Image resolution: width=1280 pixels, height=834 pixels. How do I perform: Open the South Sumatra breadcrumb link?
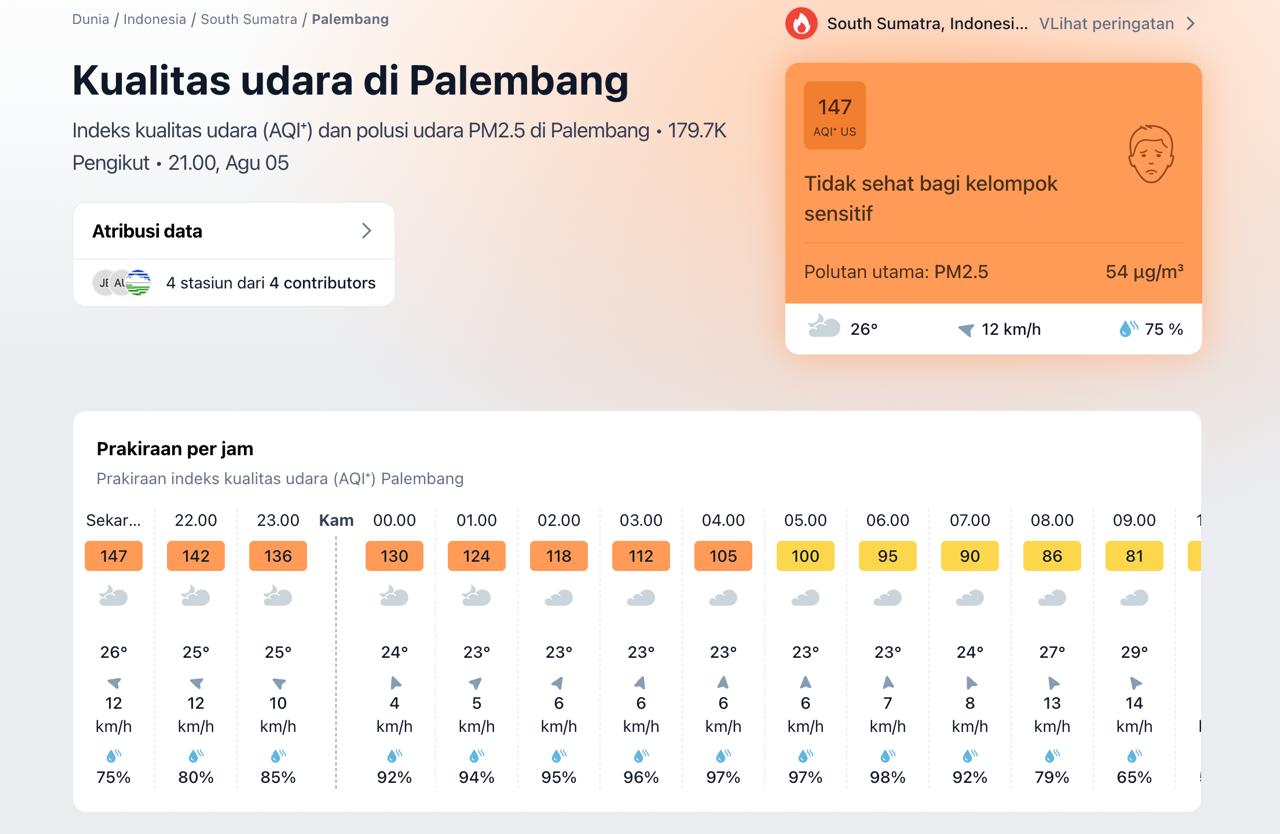(x=249, y=19)
